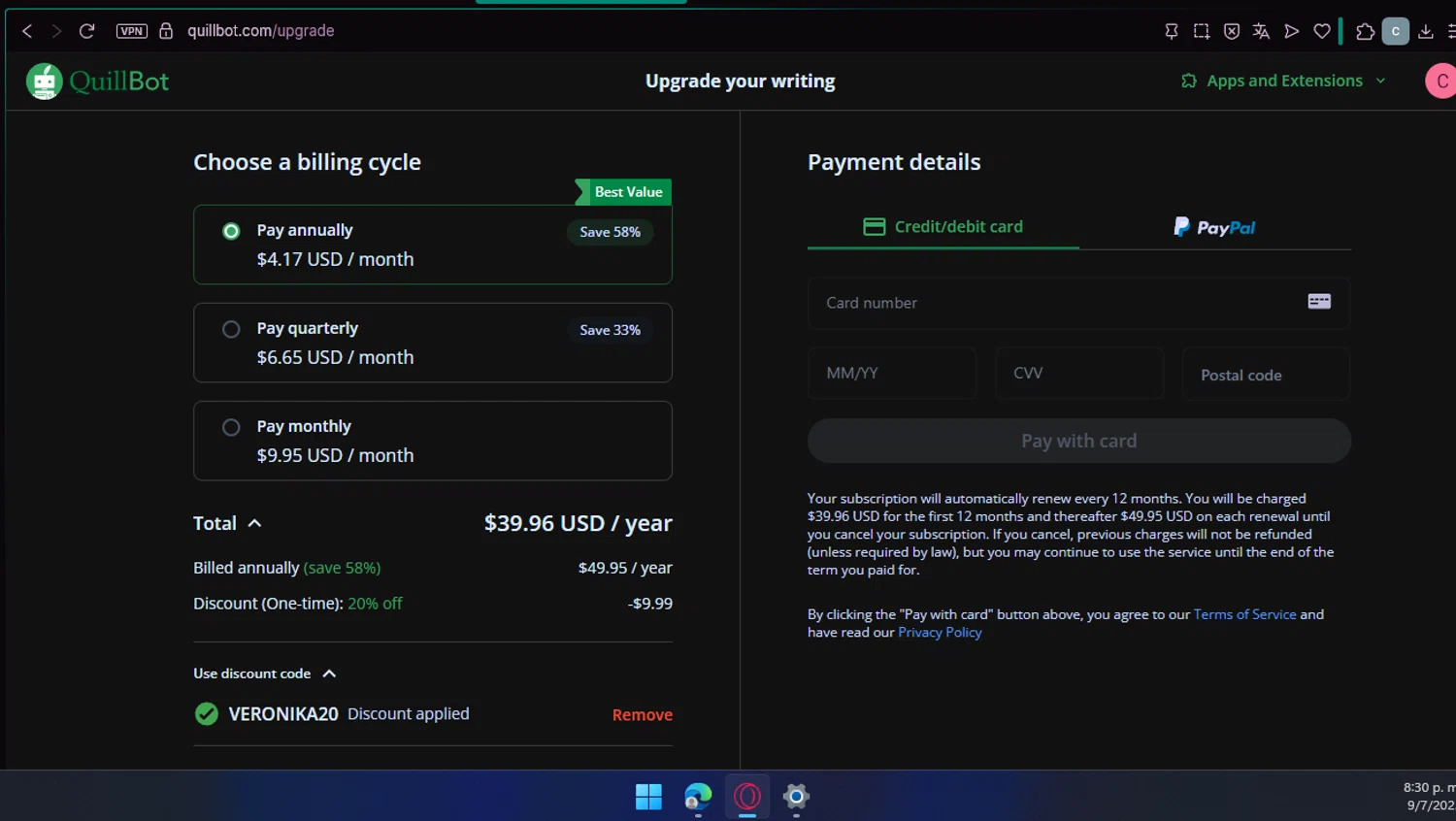This screenshot has height=821, width=1456.
Task: Click the Save 33% badge
Action: [x=611, y=330]
